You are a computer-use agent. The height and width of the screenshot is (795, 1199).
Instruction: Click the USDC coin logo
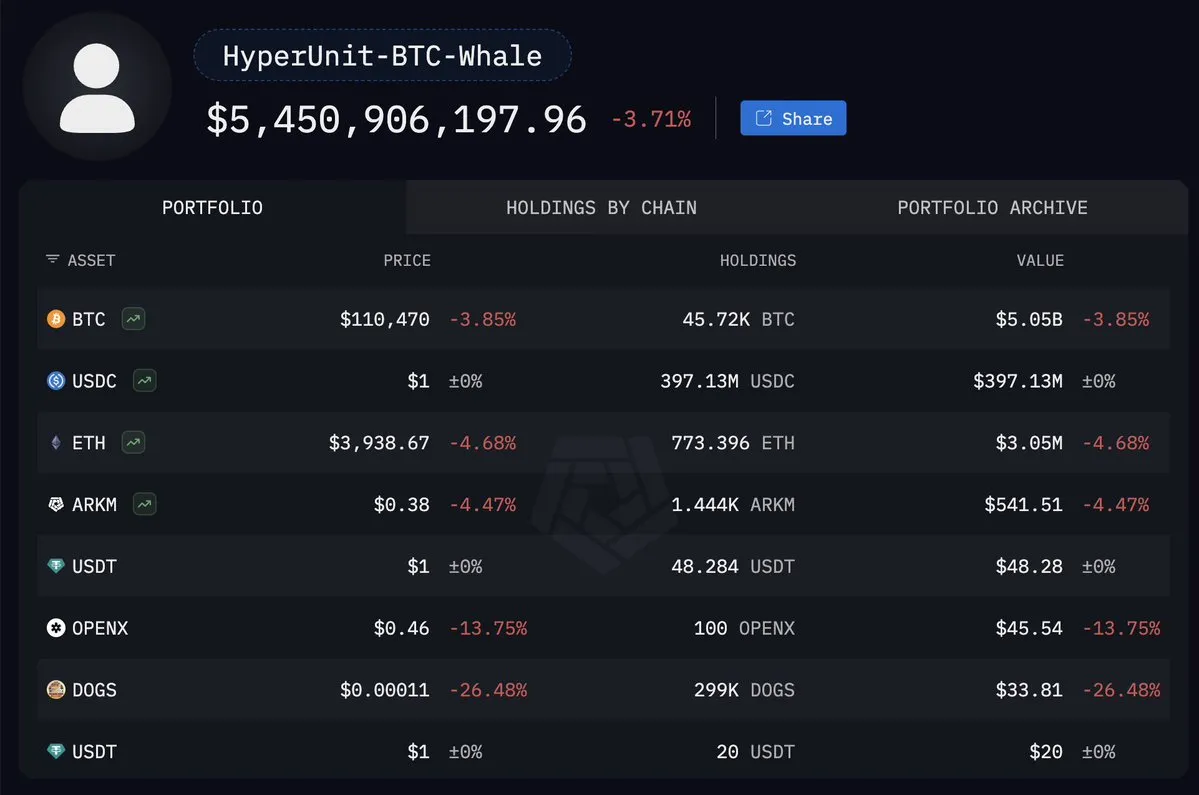pyautogui.click(x=56, y=381)
